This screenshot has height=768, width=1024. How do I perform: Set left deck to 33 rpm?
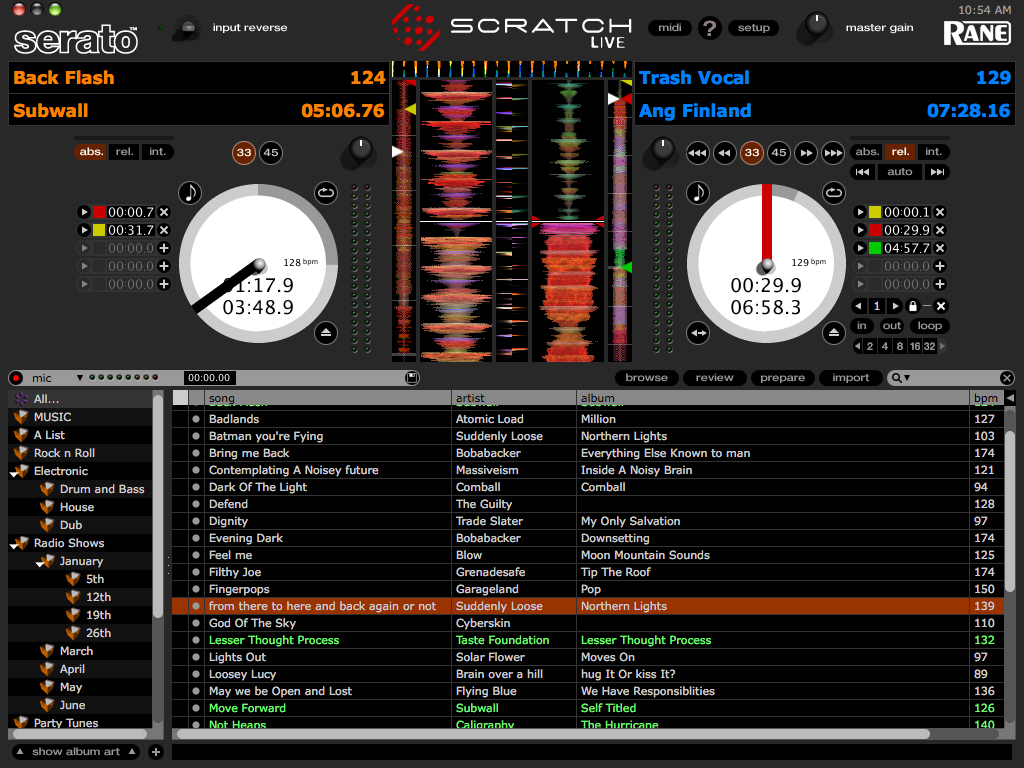pyautogui.click(x=244, y=153)
